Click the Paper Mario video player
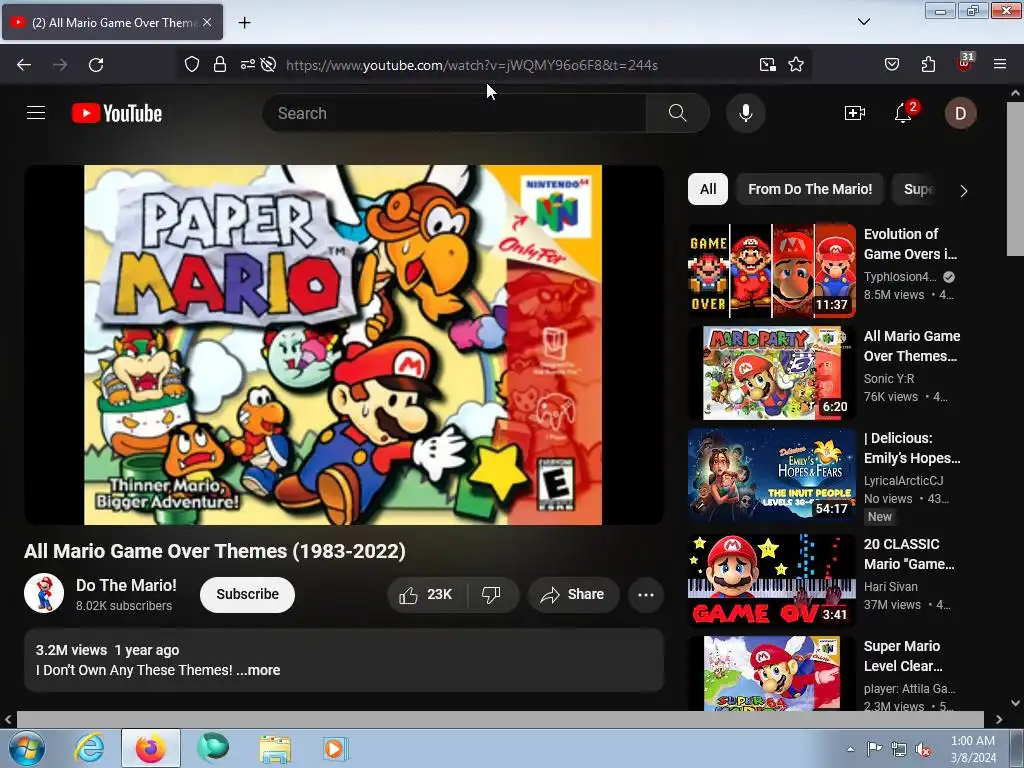 click(344, 345)
